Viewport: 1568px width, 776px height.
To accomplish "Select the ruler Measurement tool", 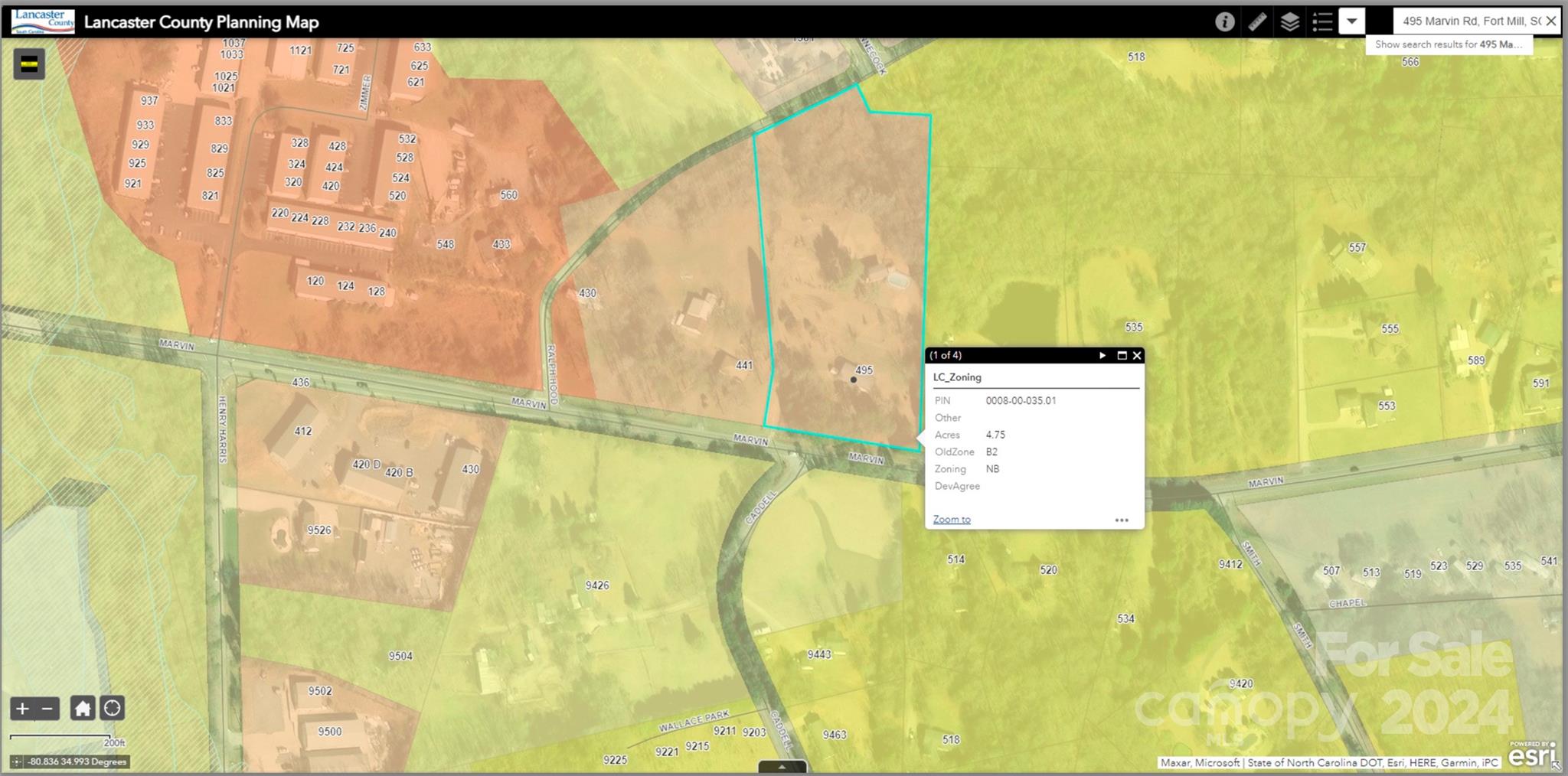I will click(x=1257, y=21).
